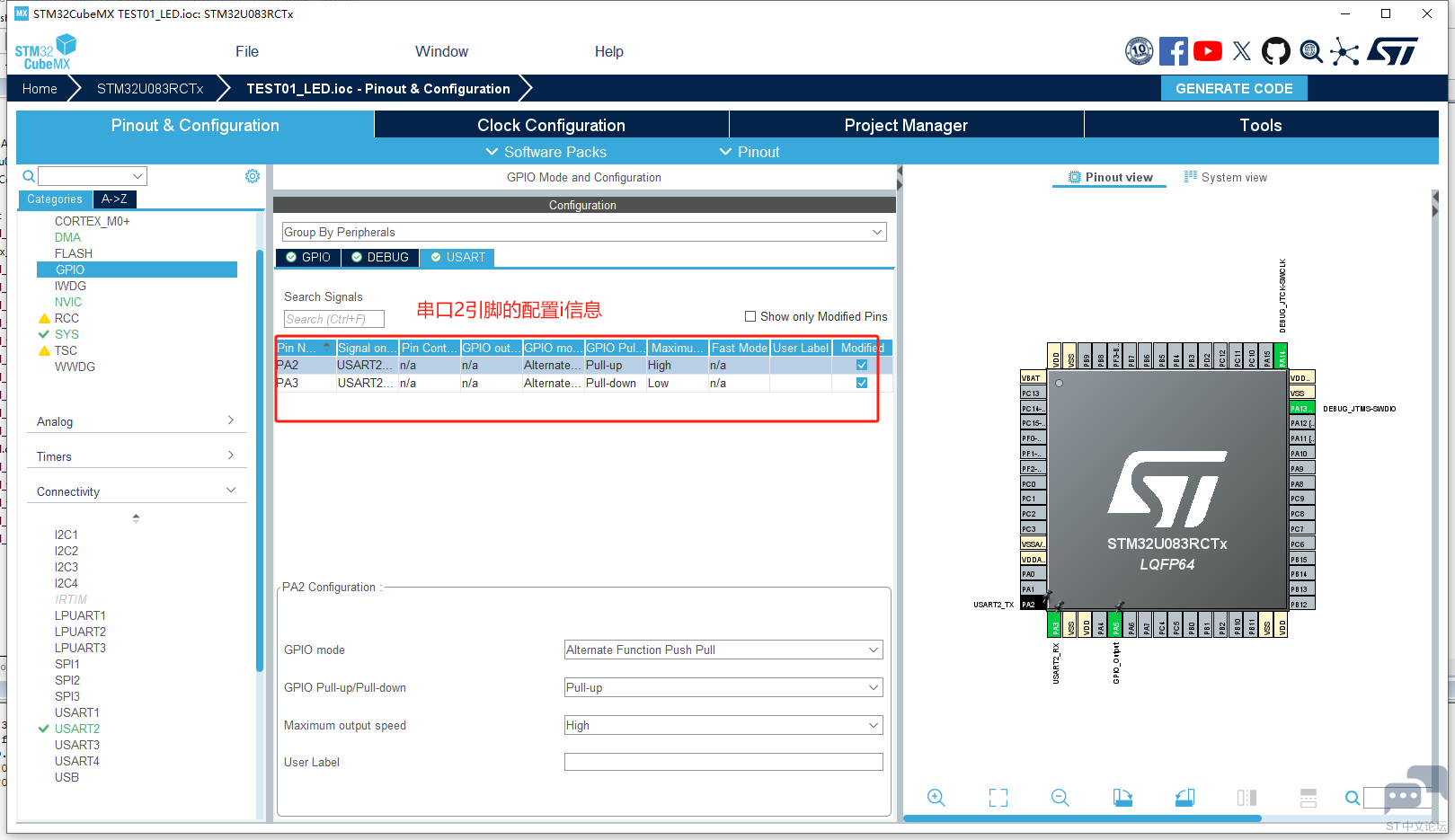Fit the chip view to screen

coord(998,798)
